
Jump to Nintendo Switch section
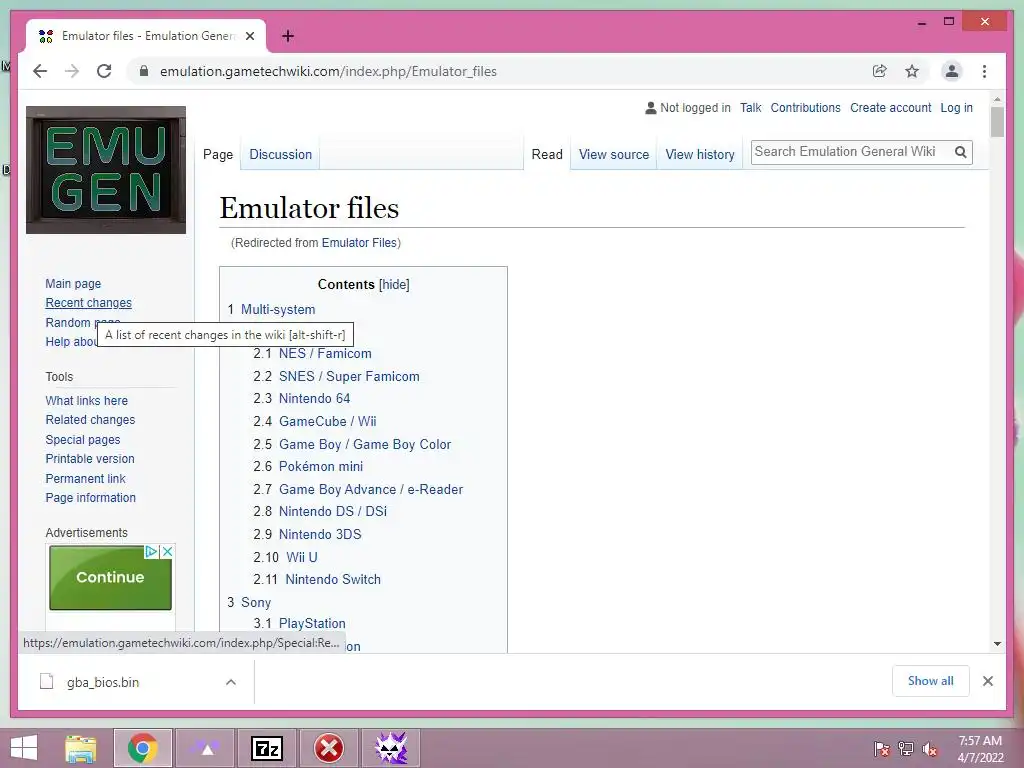point(333,579)
